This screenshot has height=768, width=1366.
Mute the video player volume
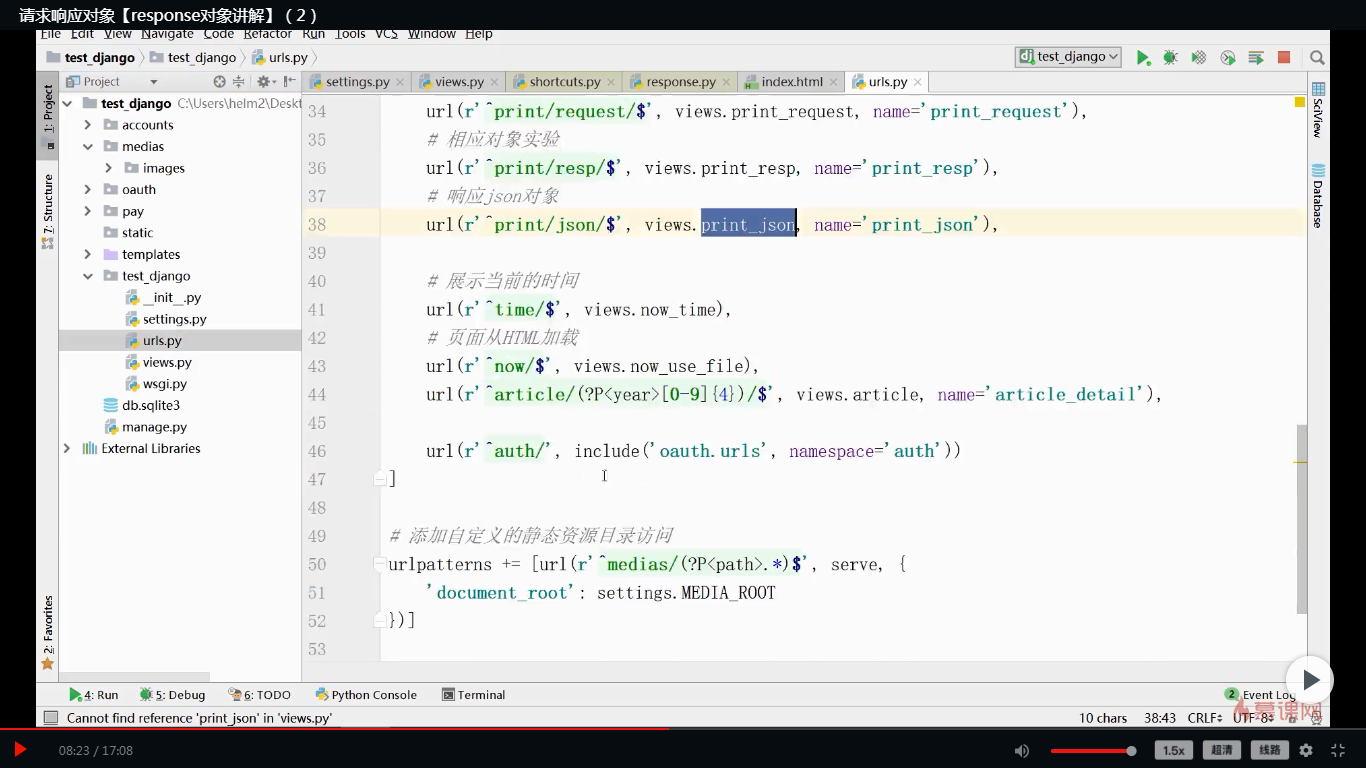tap(1021, 750)
